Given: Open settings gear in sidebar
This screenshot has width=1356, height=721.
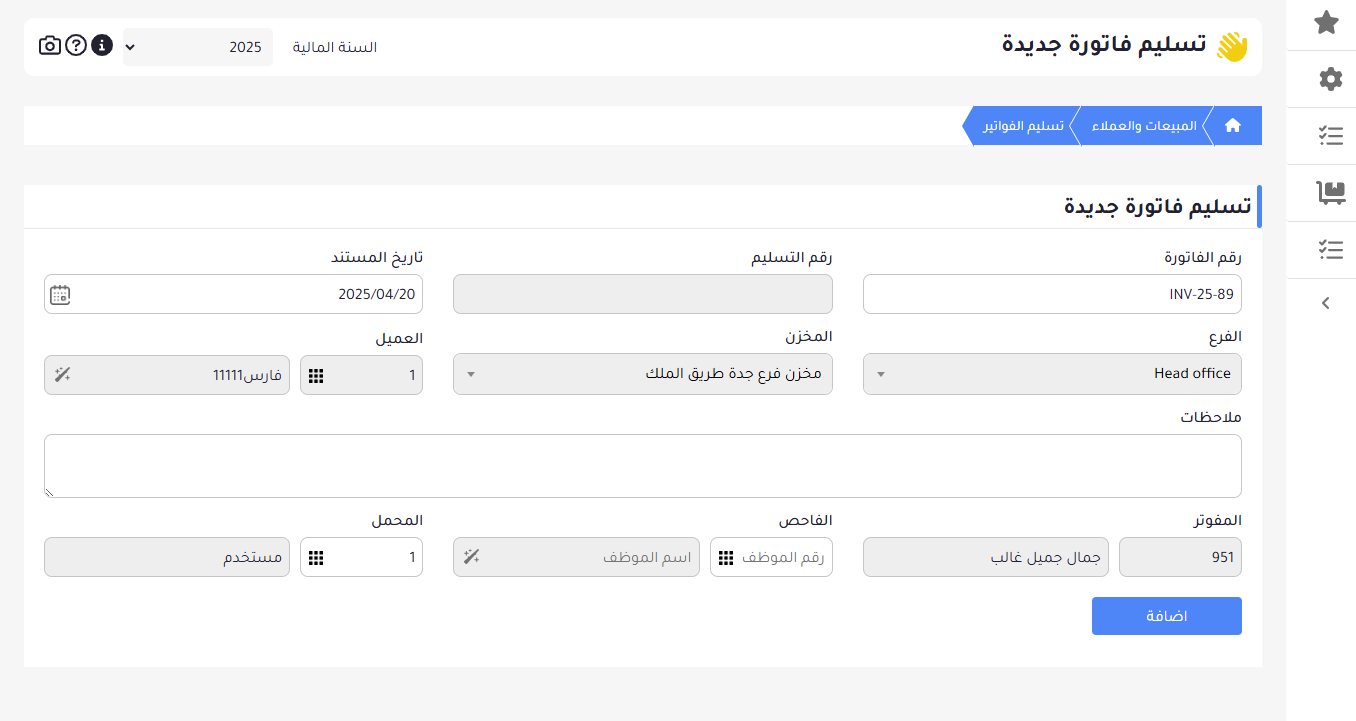Looking at the screenshot, I should point(1330,79).
